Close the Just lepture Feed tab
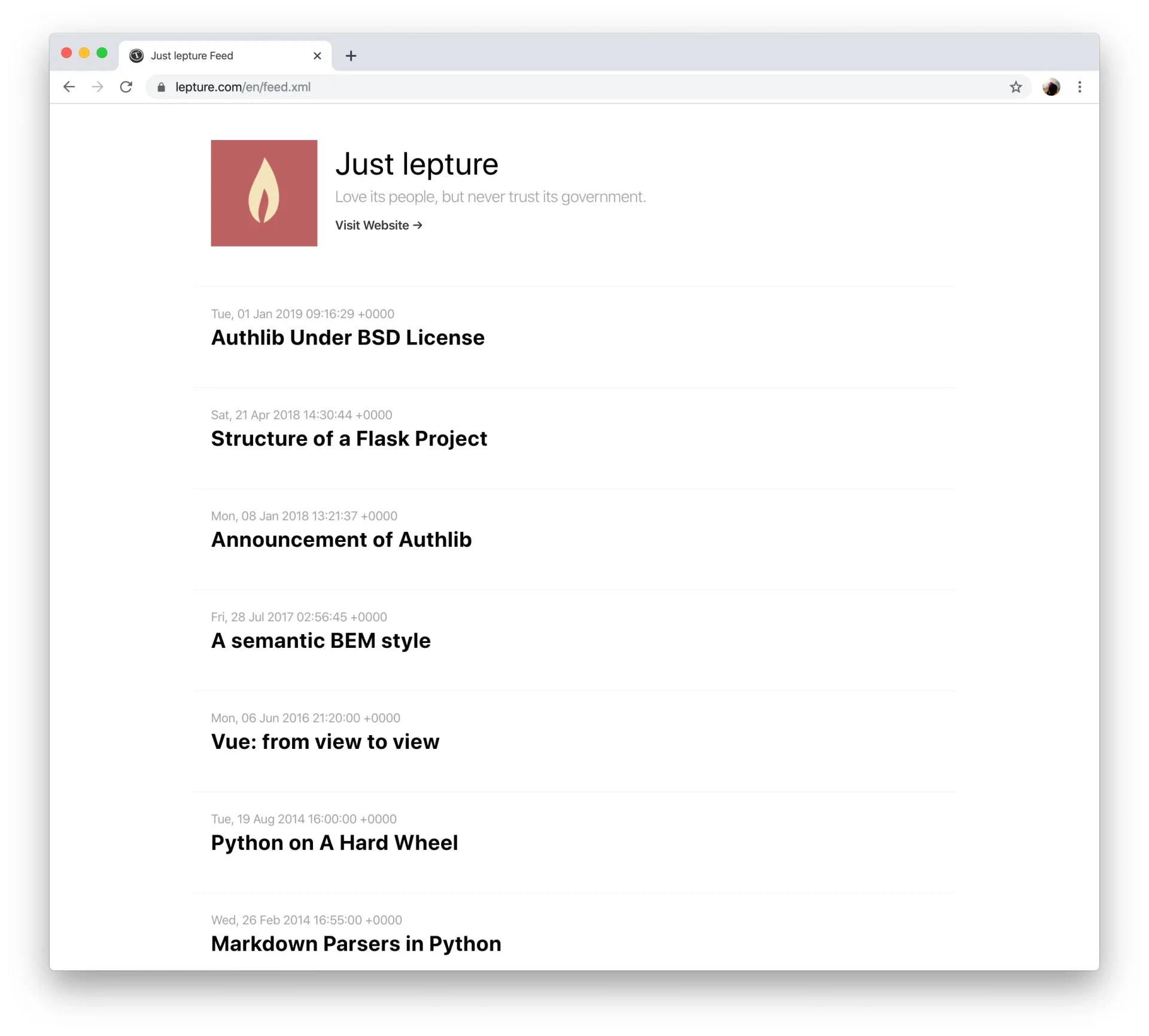 pyautogui.click(x=317, y=56)
